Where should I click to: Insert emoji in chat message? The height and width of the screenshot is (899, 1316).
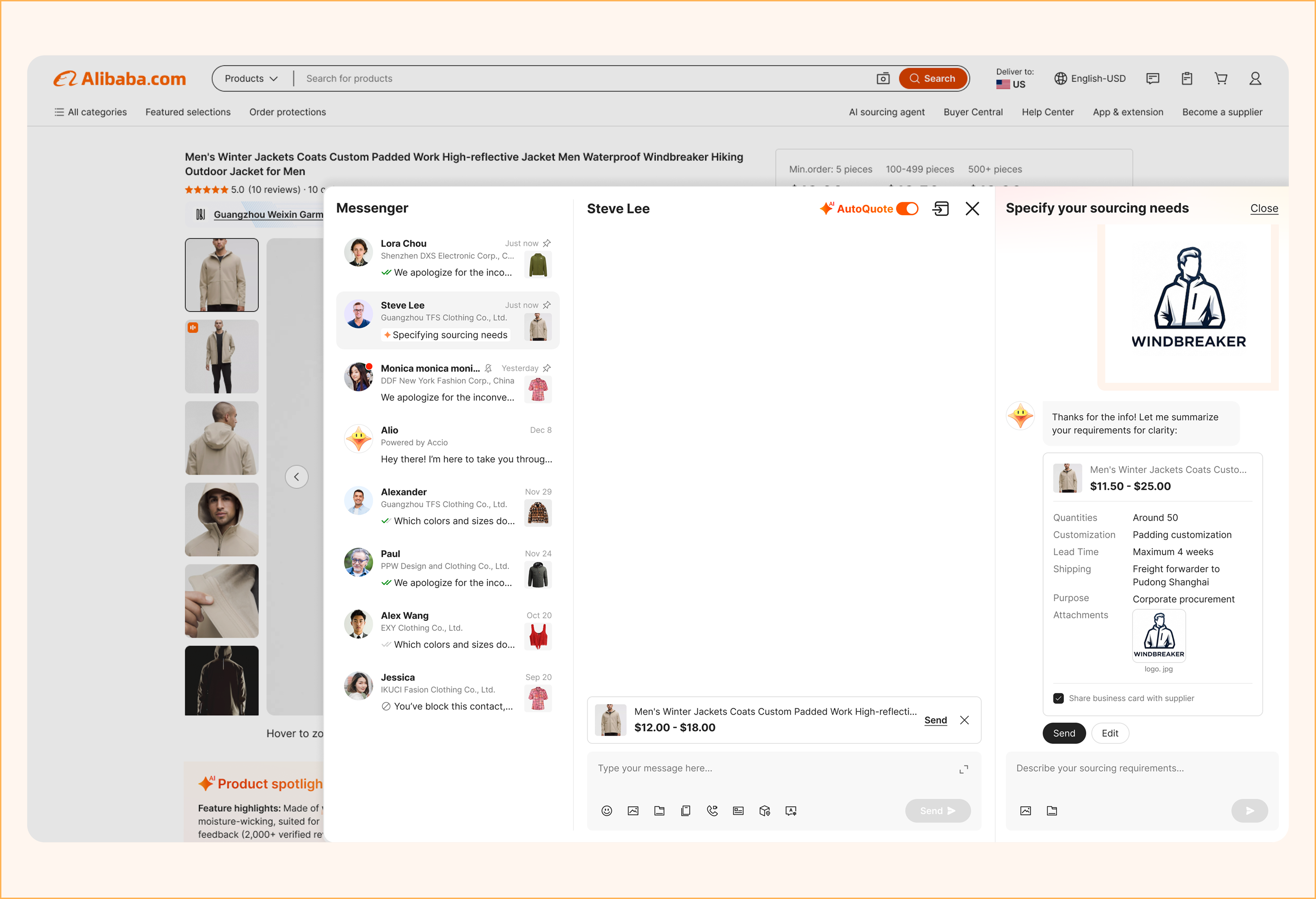606,811
